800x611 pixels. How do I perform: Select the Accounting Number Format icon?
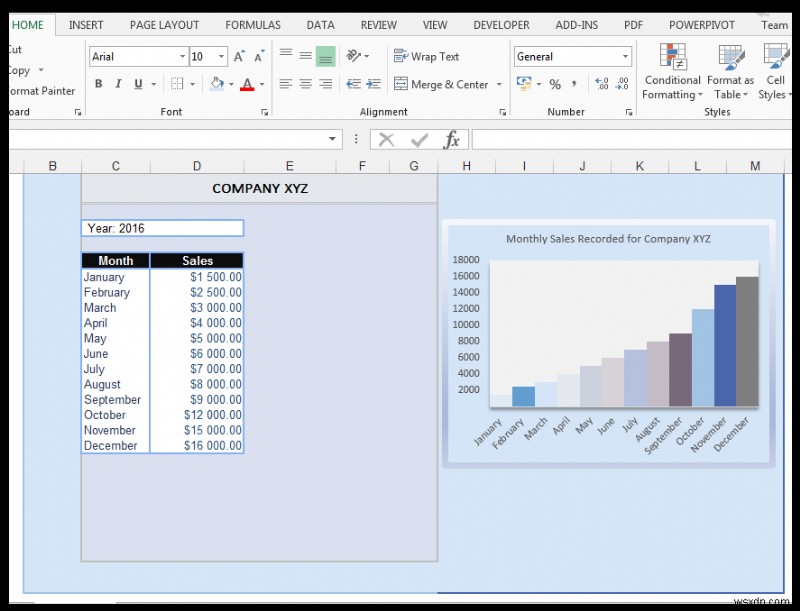coord(524,83)
